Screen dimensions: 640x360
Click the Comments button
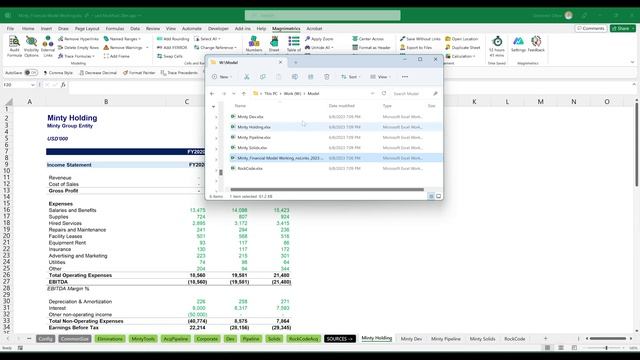tap(590, 28)
